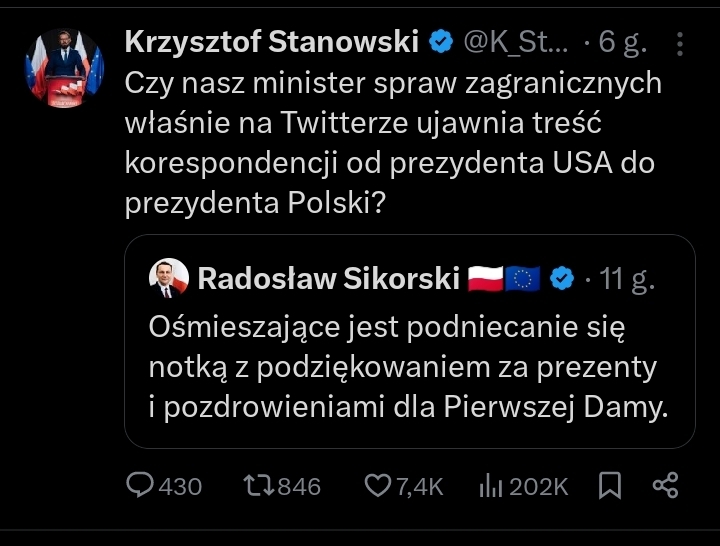Click Radosław Sikorski's verified badge
This screenshot has height=546, width=720.
562,279
